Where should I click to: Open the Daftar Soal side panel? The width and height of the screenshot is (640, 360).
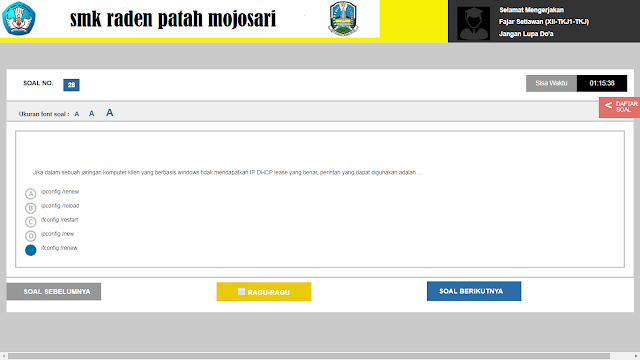(619, 107)
